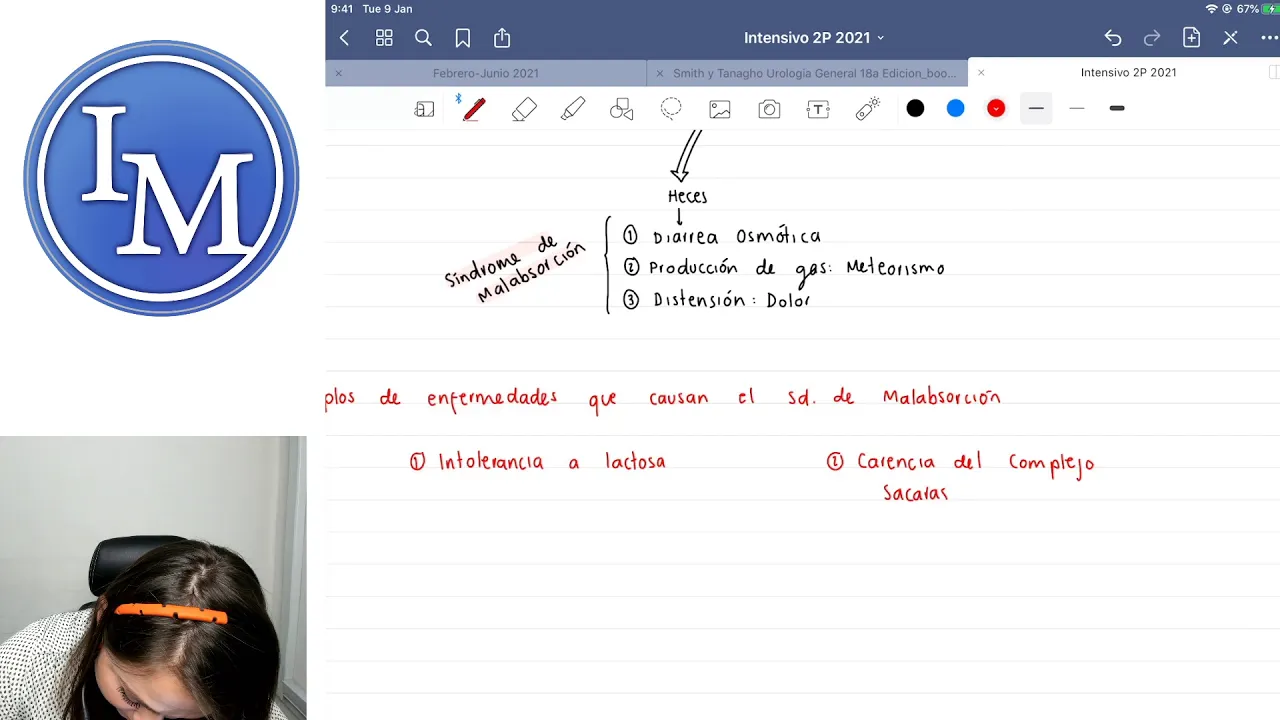Select the thick stroke thickness
This screenshot has height=720, width=1280.
[x=1117, y=108]
